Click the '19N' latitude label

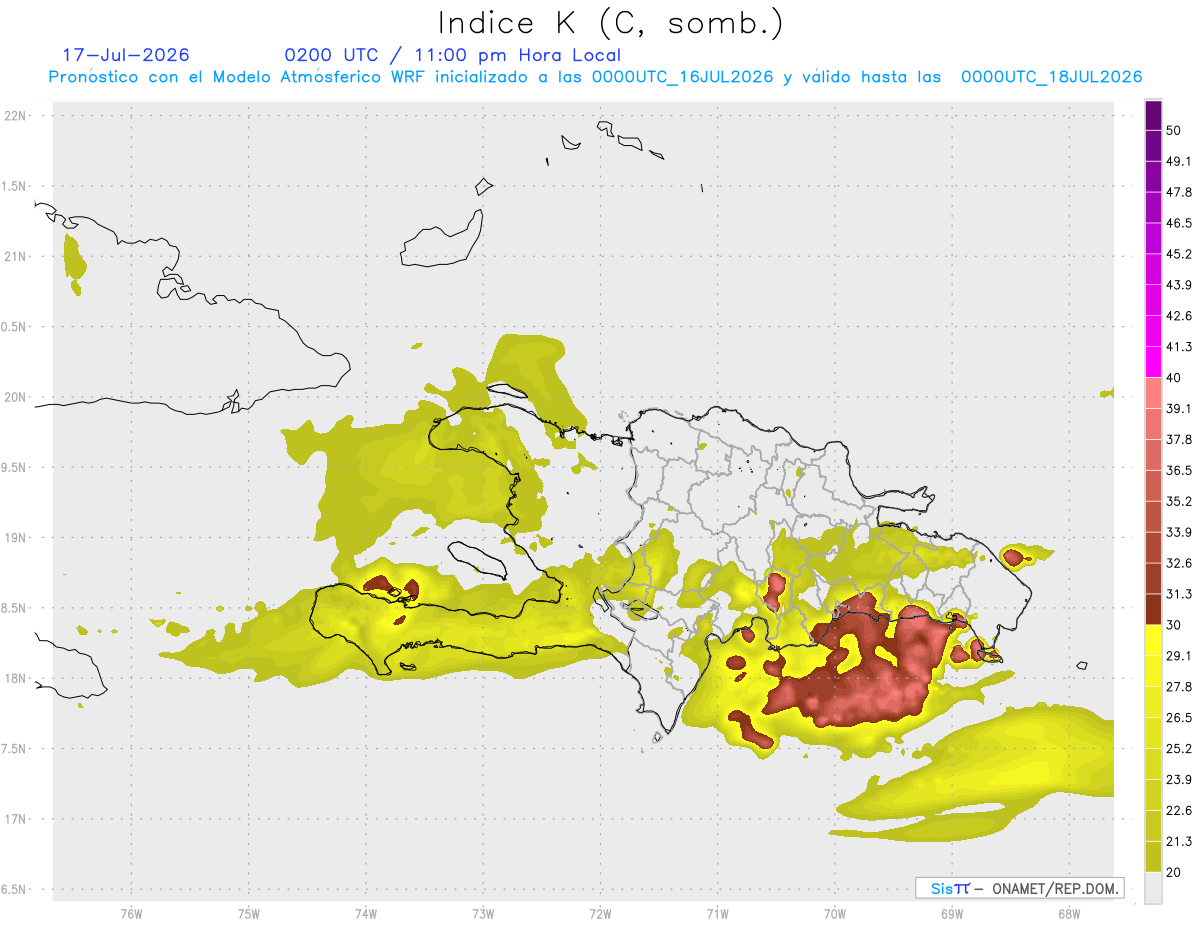click(x=16, y=538)
